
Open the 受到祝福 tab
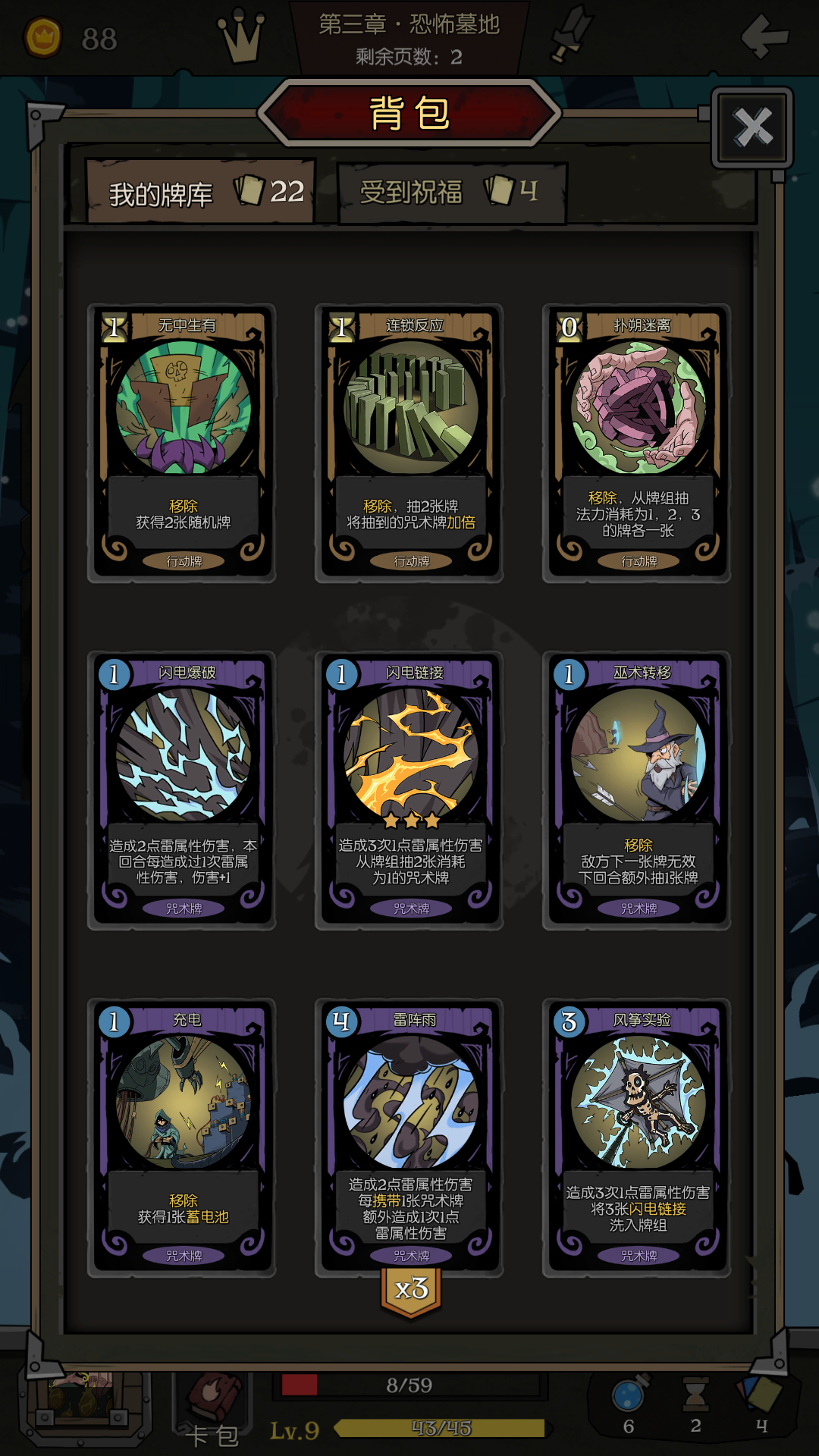point(452,193)
